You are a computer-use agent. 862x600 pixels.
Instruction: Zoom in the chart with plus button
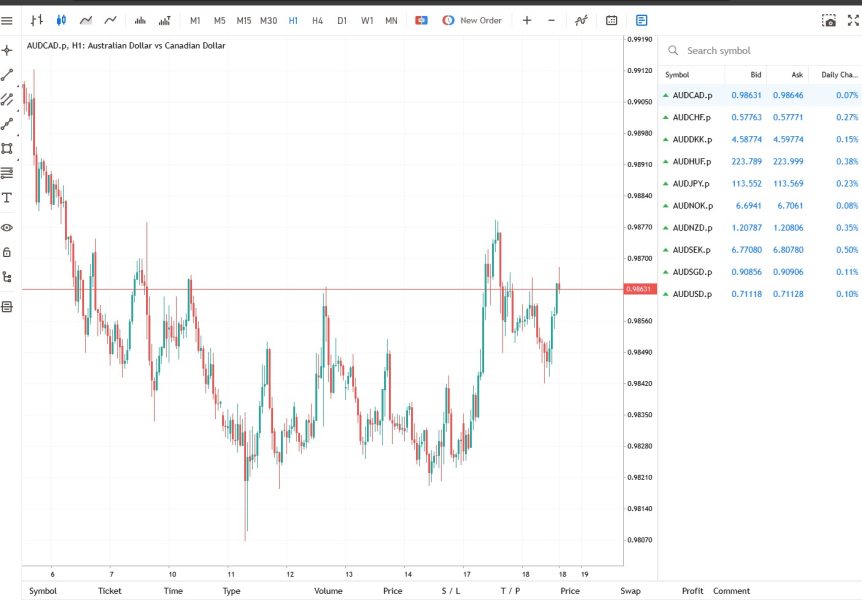[527, 20]
